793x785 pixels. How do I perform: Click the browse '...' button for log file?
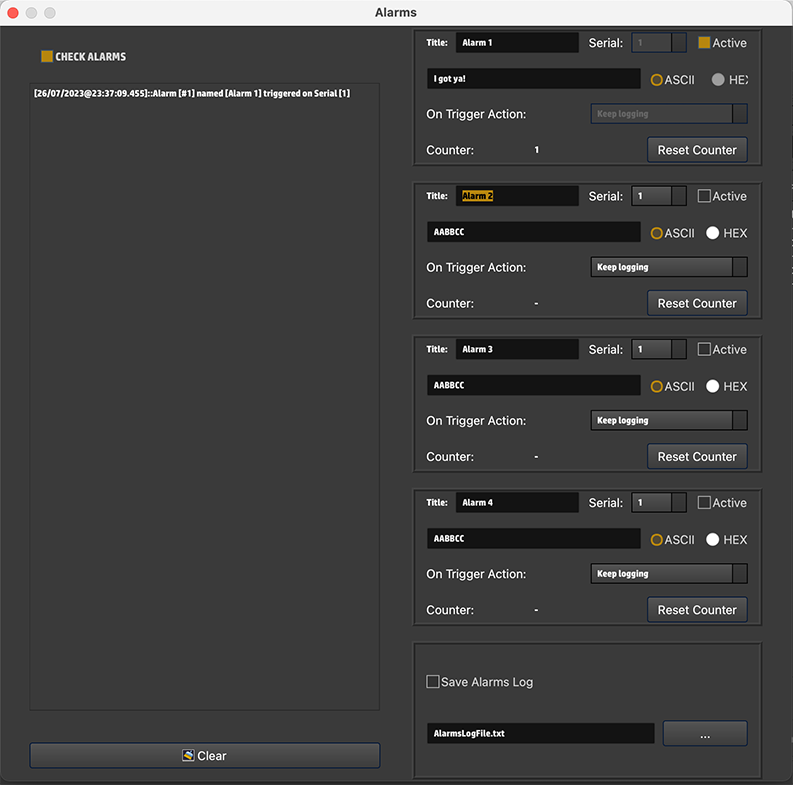[x=704, y=734]
